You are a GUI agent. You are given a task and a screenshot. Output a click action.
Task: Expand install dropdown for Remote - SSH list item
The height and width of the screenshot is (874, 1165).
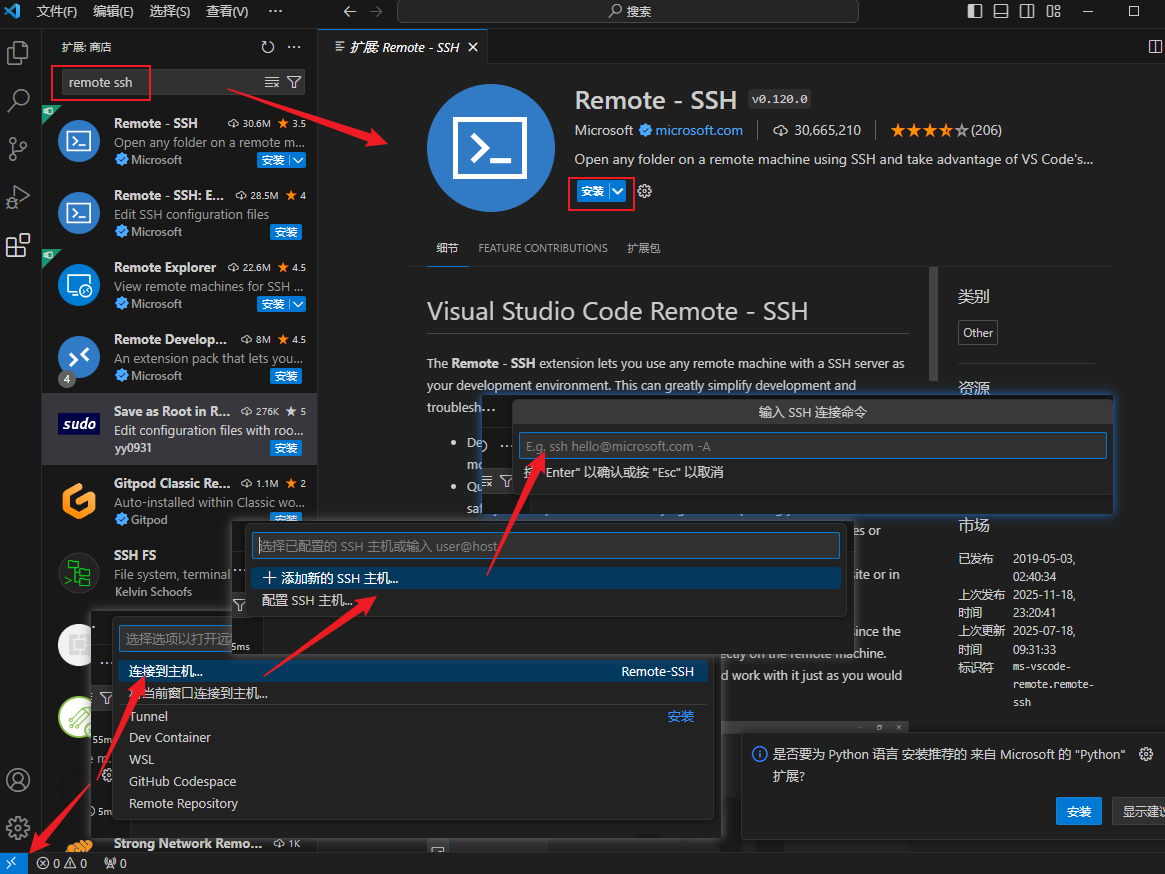(x=298, y=160)
